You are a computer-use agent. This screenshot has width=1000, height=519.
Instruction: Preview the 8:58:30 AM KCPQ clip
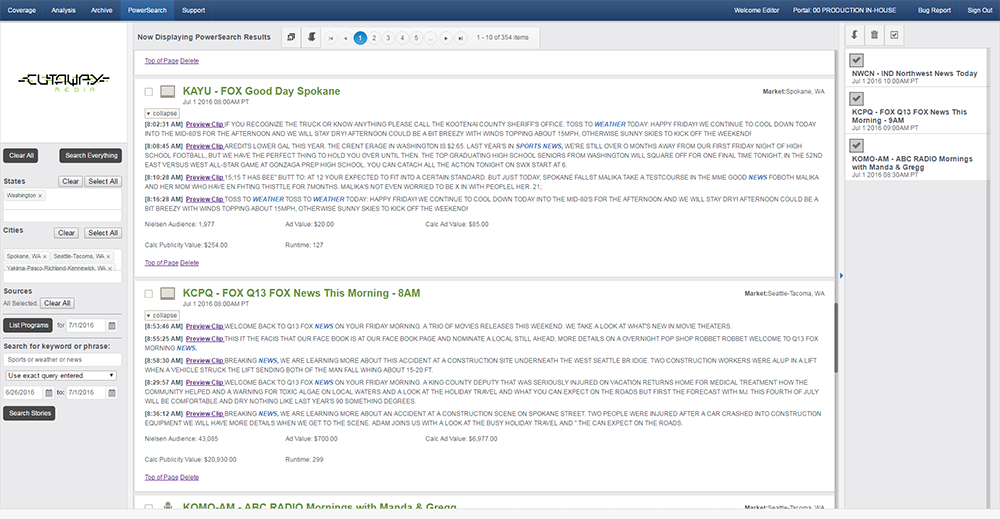coord(205,360)
